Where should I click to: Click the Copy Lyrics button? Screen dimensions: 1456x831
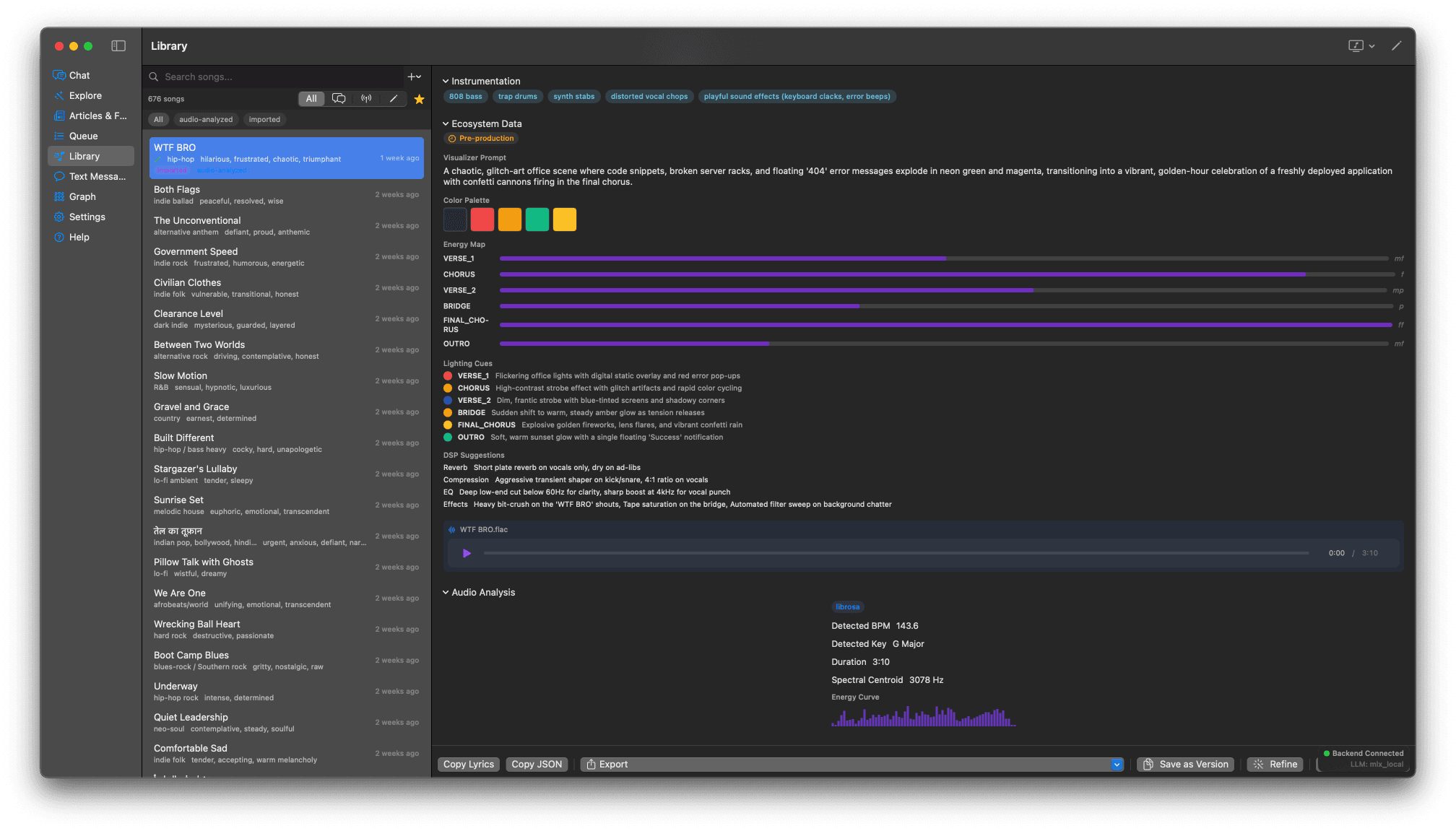click(469, 765)
